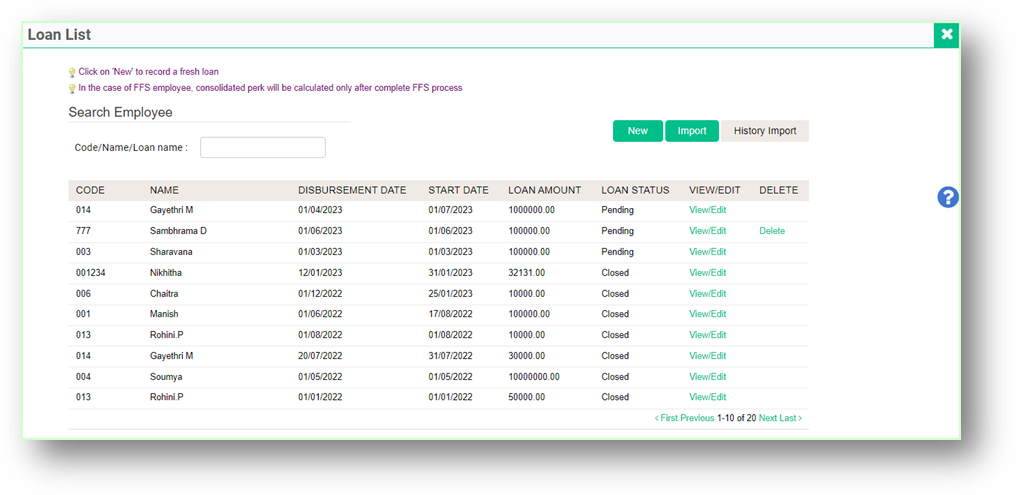
Task: Open View/Edit for Rohini.P 10000.00 loan
Action: click(x=708, y=335)
